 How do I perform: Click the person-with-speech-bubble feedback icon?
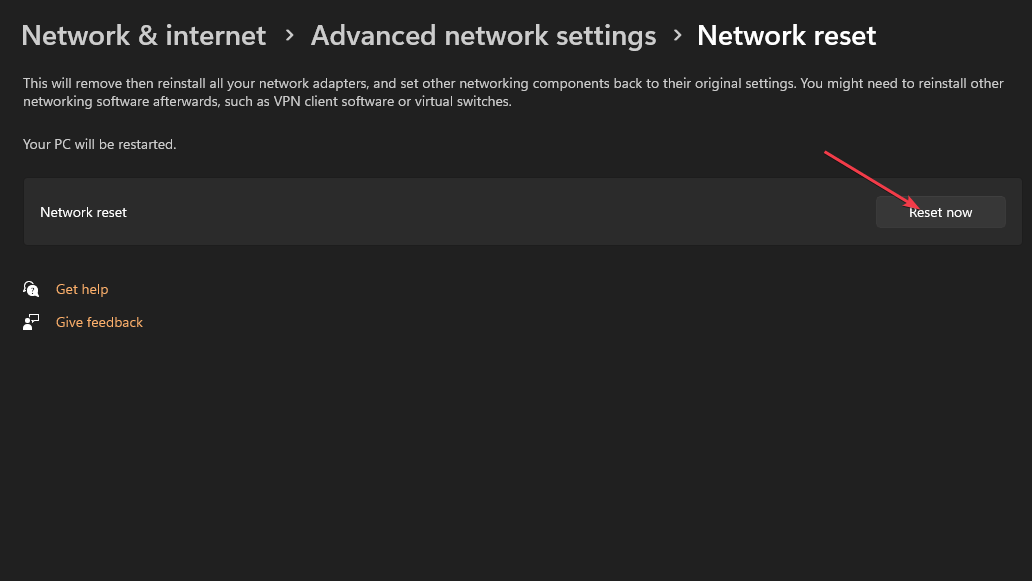click(31, 321)
